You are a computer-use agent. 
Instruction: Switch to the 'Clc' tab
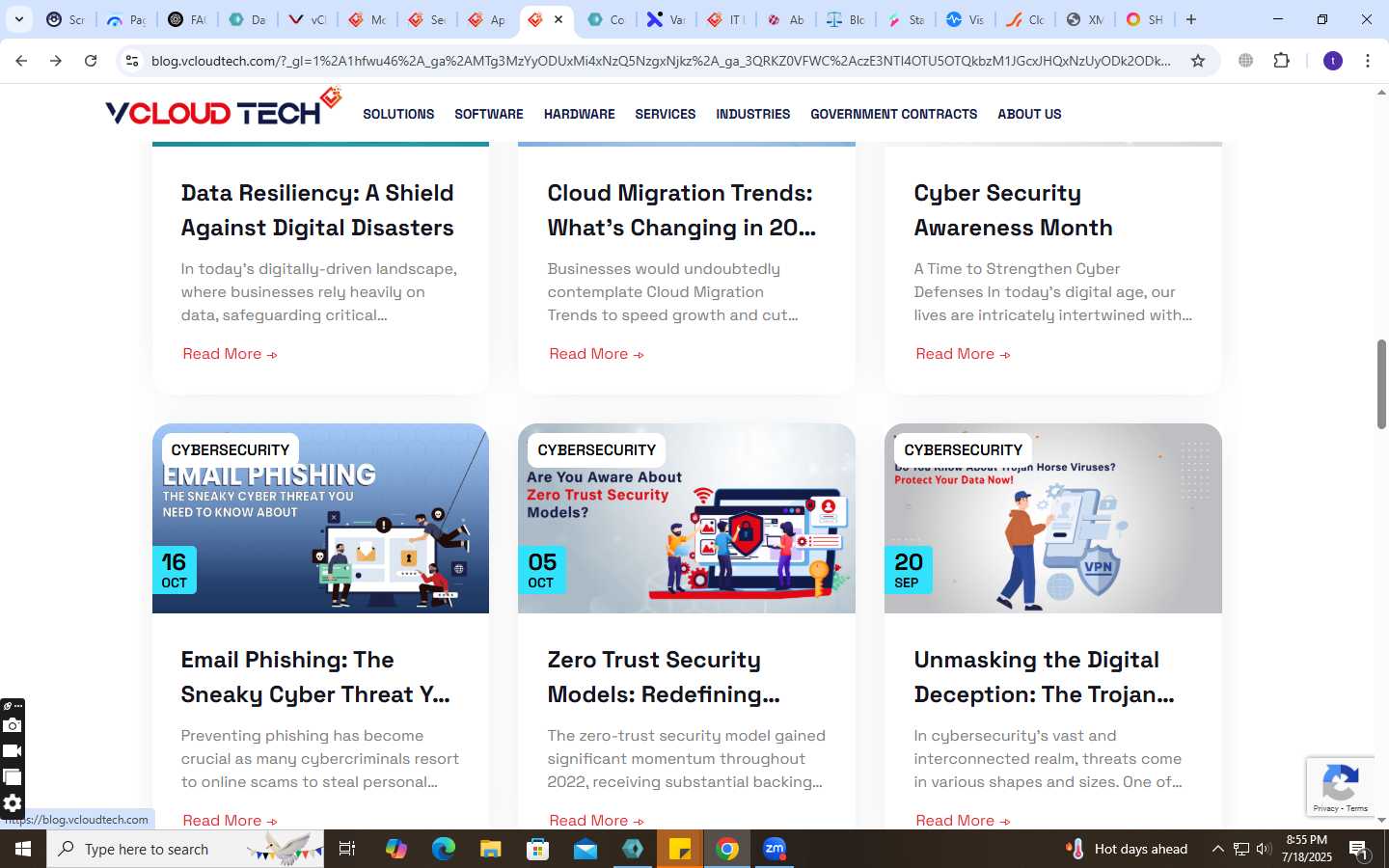click(x=1024, y=19)
